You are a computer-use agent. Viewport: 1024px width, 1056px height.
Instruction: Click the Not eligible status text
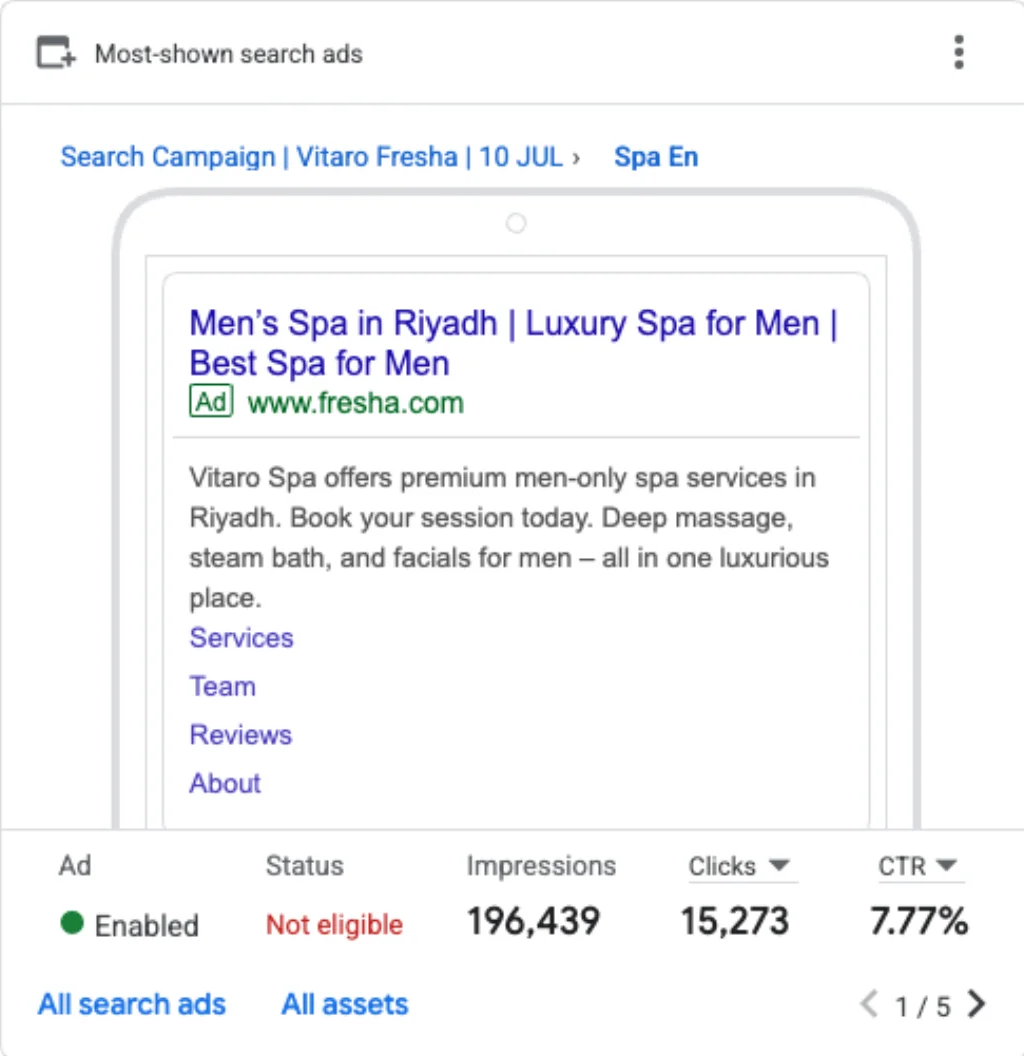(x=334, y=925)
